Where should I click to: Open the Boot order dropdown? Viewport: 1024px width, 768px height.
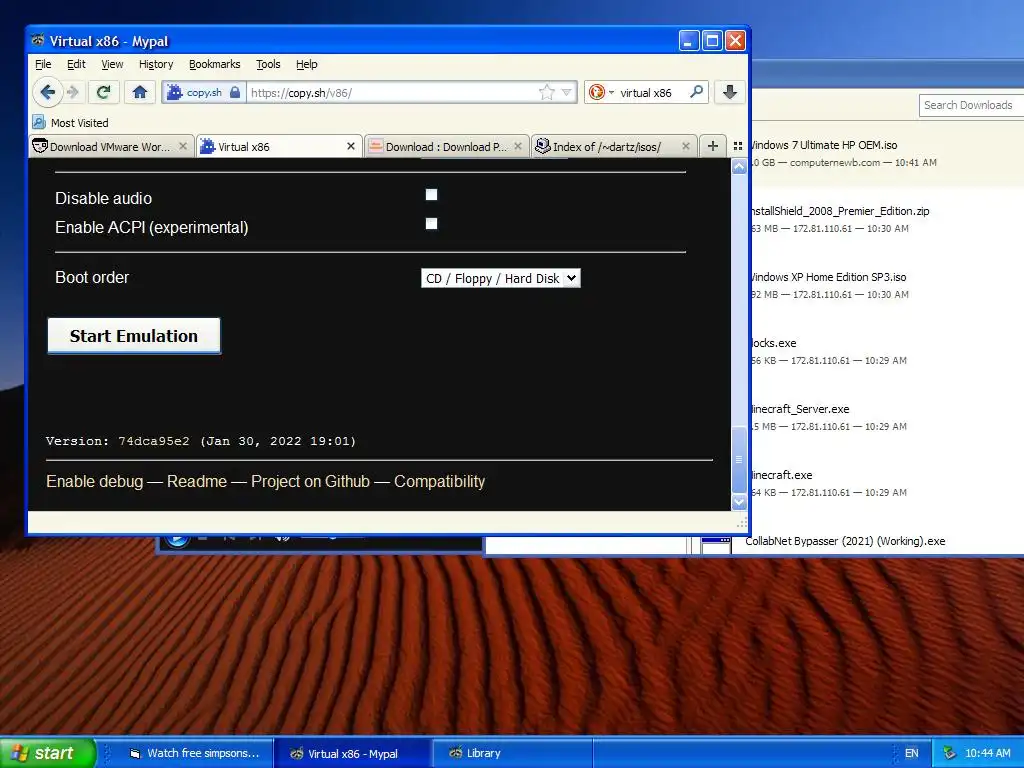tap(500, 278)
